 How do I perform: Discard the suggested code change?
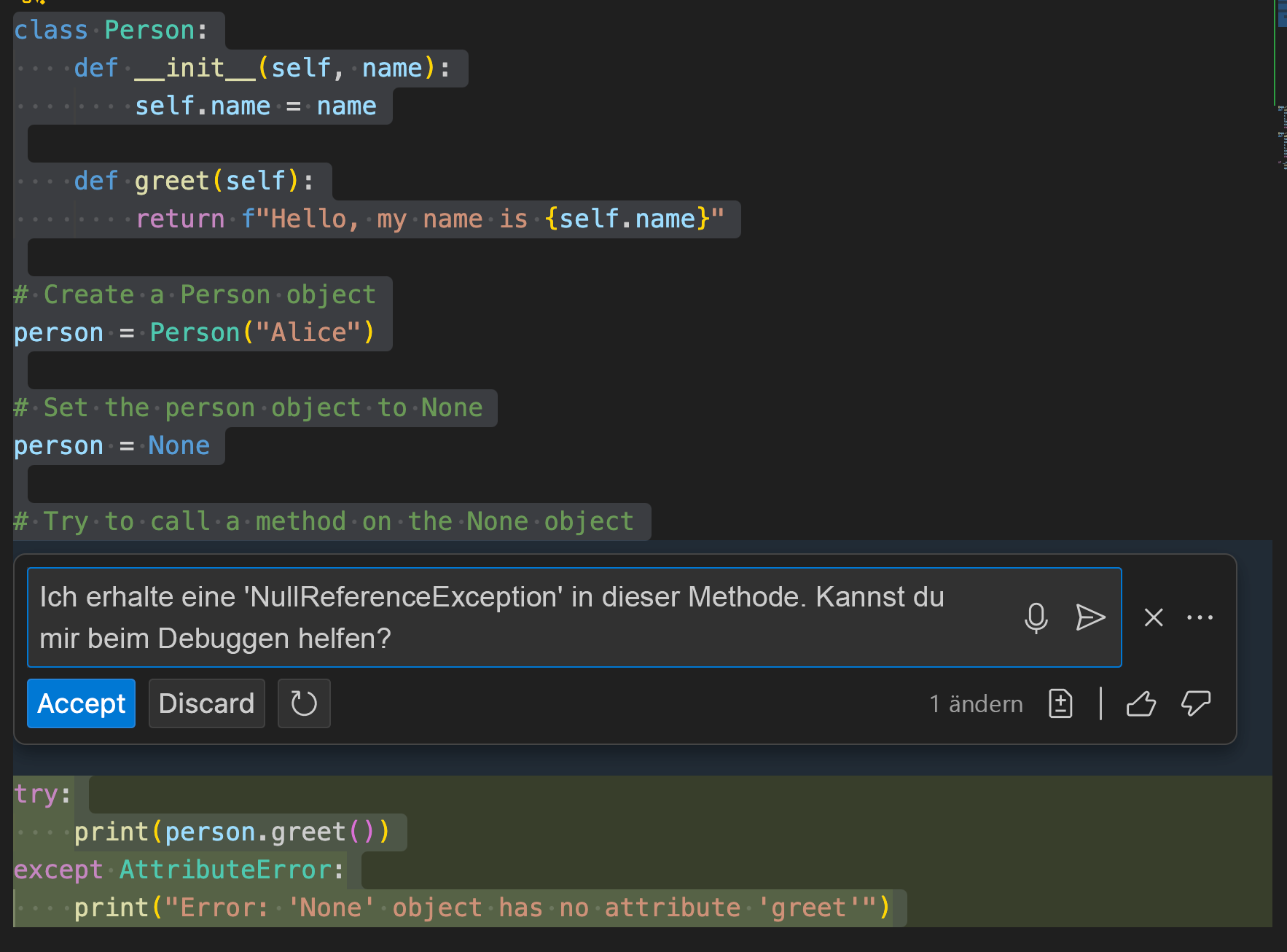(x=206, y=703)
